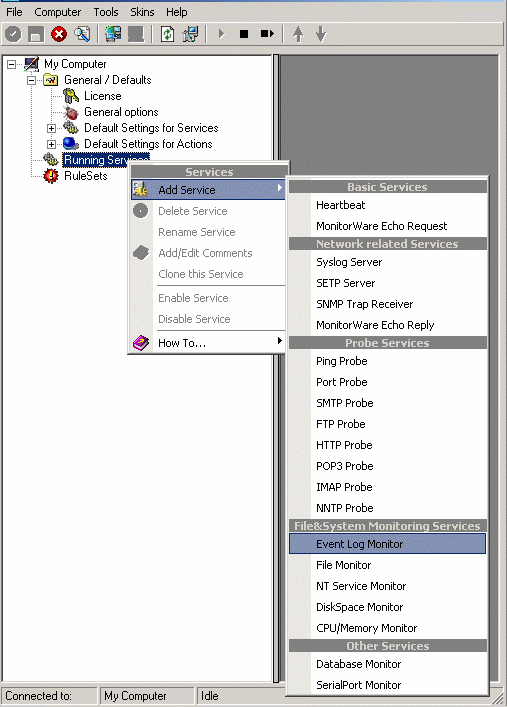
Task: Click the start service play button
Action: (221, 34)
